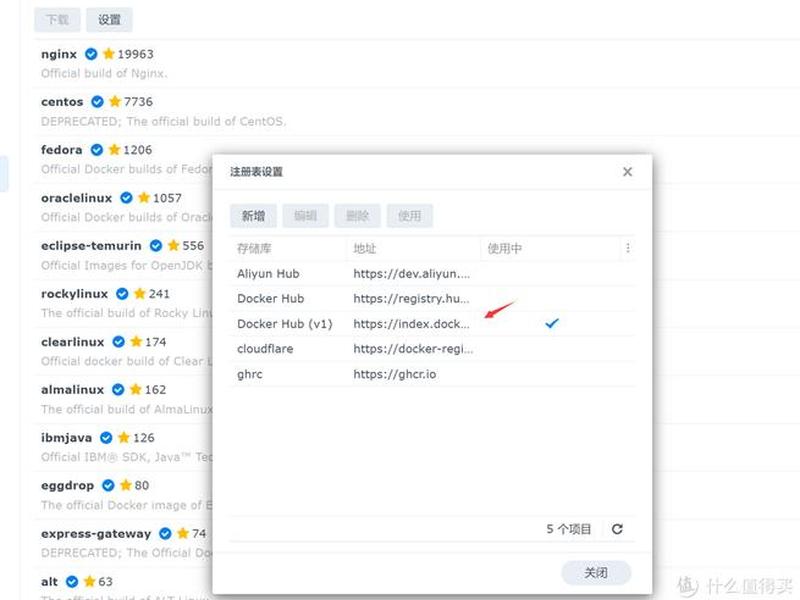800x600 pixels.
Task: Click the verified badge next to eggdrop
Action: click(108, 485)
